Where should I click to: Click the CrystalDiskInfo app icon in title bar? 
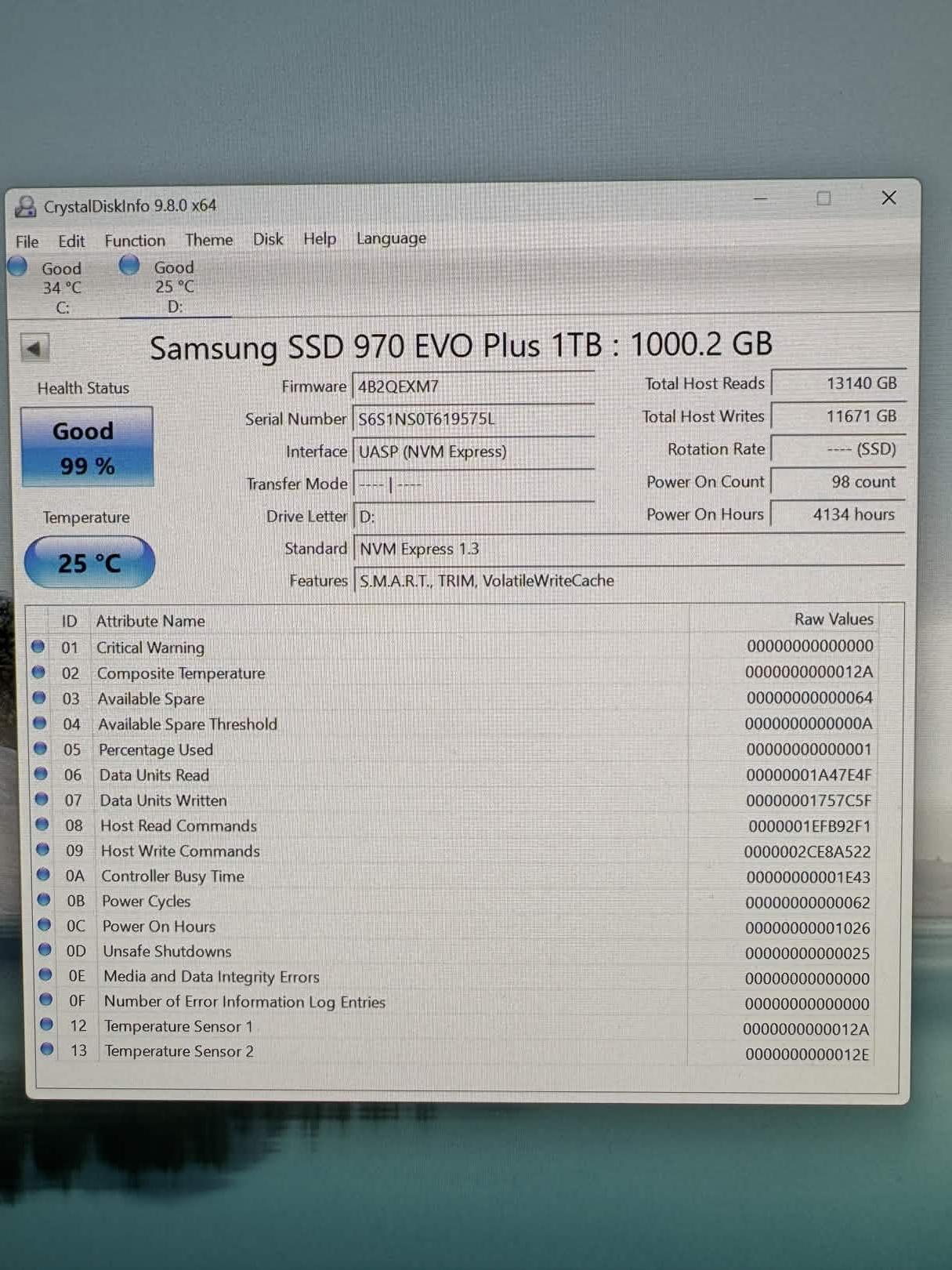(26, 206)
